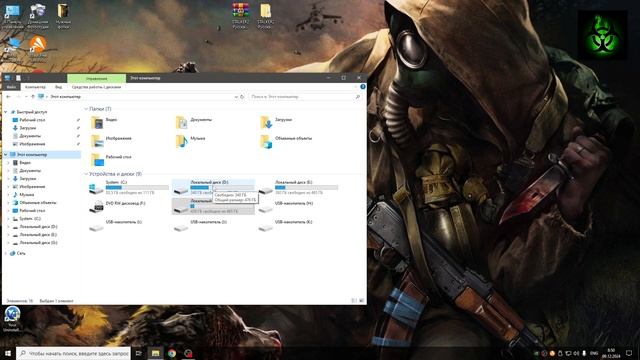The height and width of the screenshot is (360, 640).
Task: Open Google Chrome from the taskbar
Action: tap(172, 353)
